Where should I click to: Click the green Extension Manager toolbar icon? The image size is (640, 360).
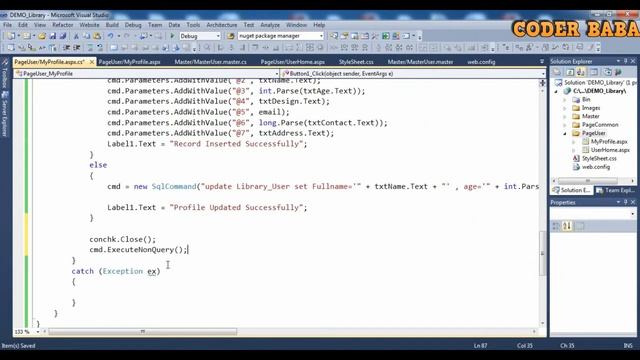pyautogui.click(x=386, y=36)
